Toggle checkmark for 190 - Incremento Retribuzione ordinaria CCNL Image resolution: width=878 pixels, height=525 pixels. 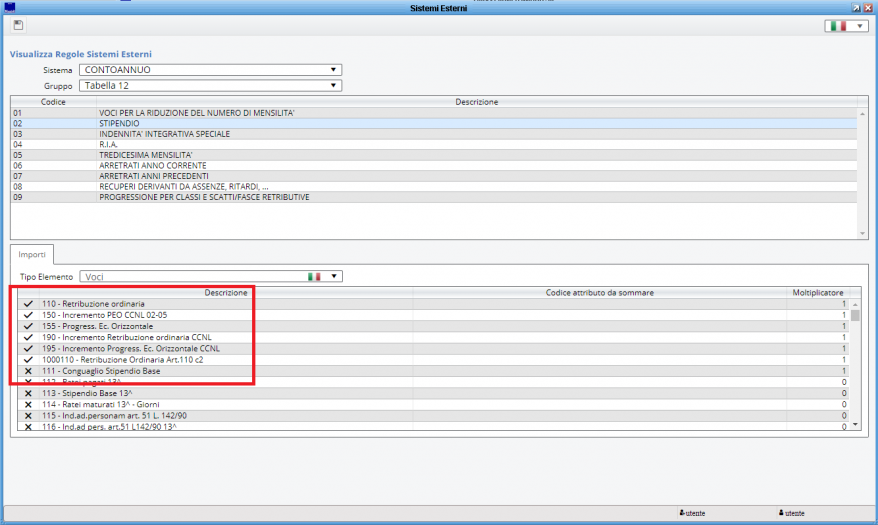28,338
